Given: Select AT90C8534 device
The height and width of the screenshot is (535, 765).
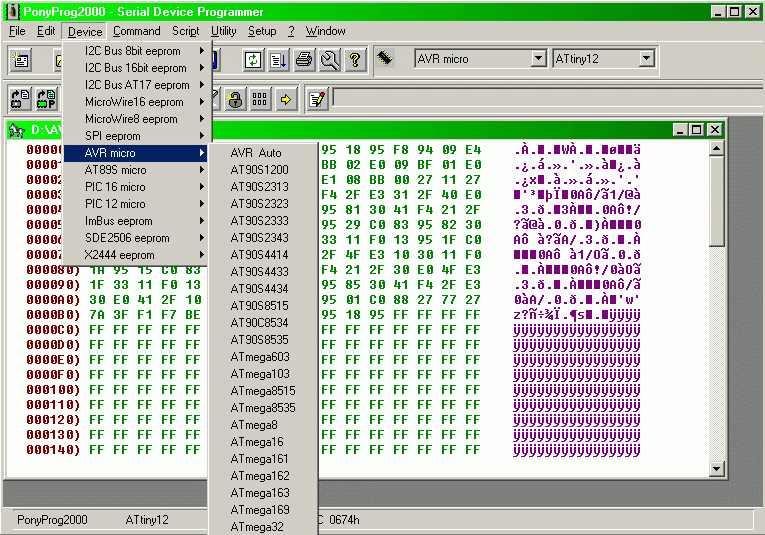Looking at the screenshot, I should (263, 322).
